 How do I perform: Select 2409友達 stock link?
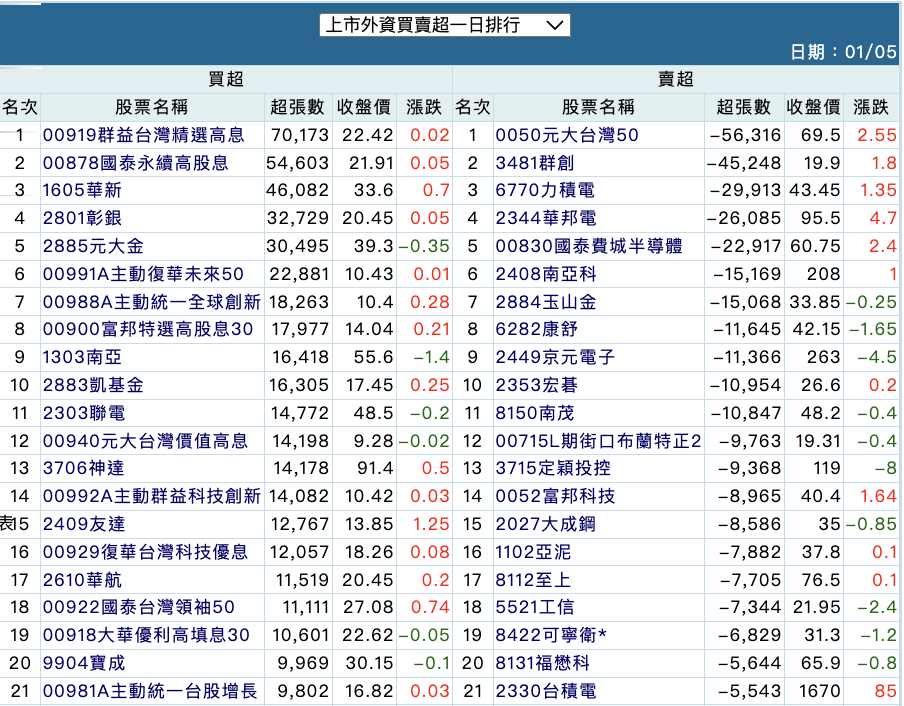[82, 524]
